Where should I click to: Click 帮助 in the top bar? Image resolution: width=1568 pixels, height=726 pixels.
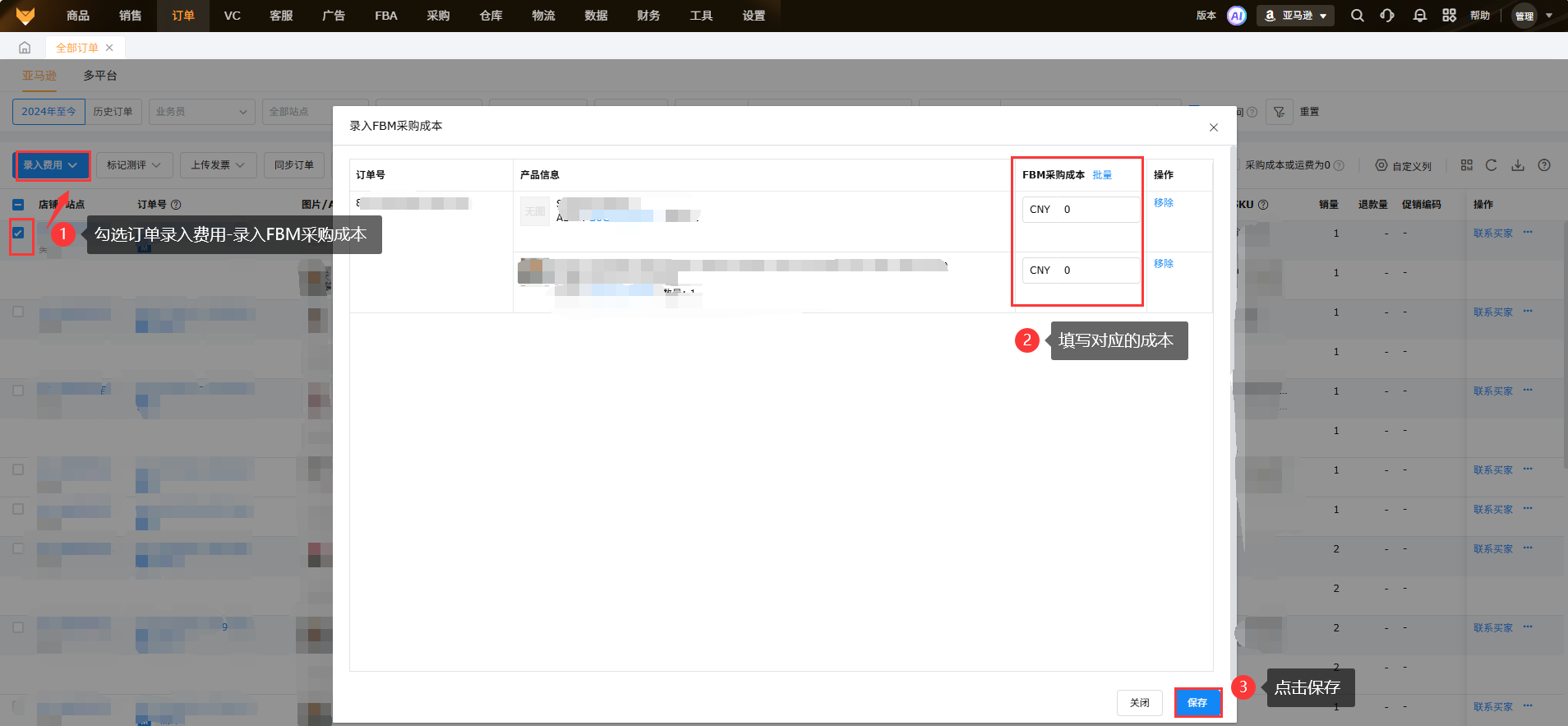[x=1480, y=16]
